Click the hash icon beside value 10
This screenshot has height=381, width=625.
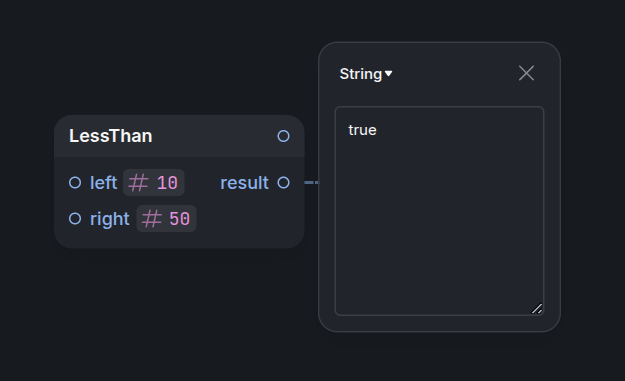(138, 183)
